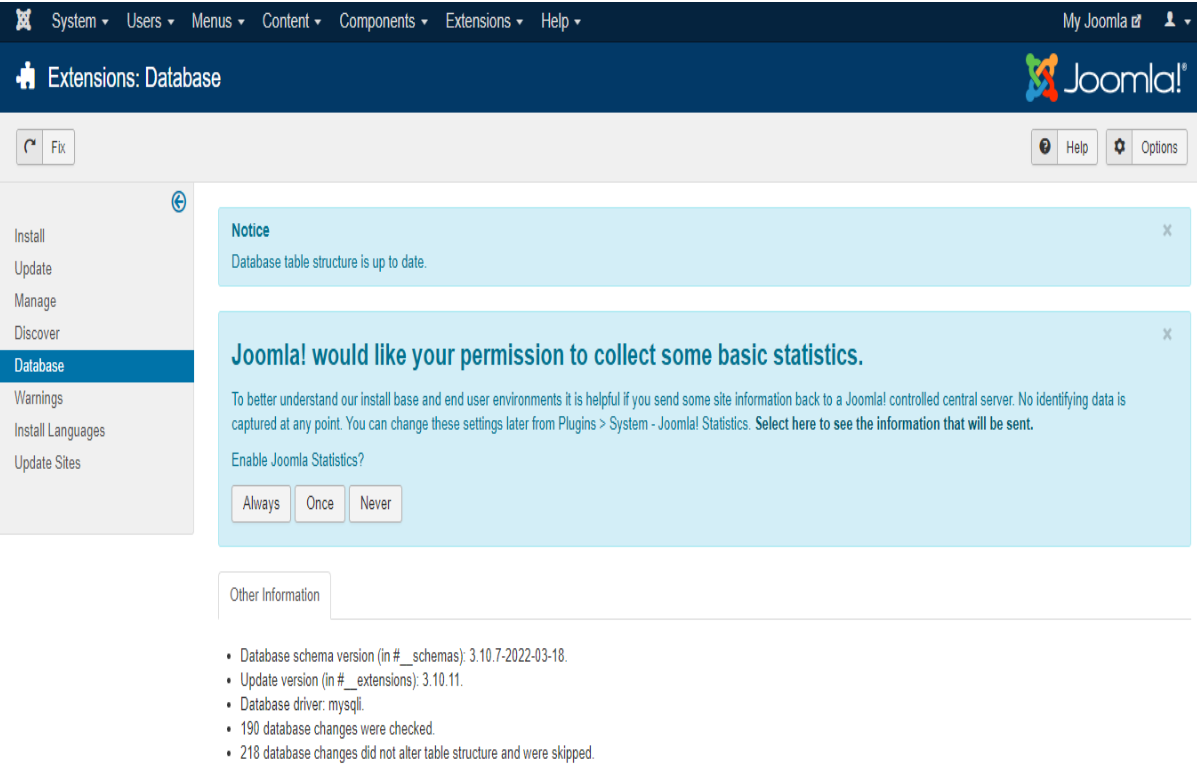
Task: Open the Extensions dropdown menu
Action: tap(484, 21)
